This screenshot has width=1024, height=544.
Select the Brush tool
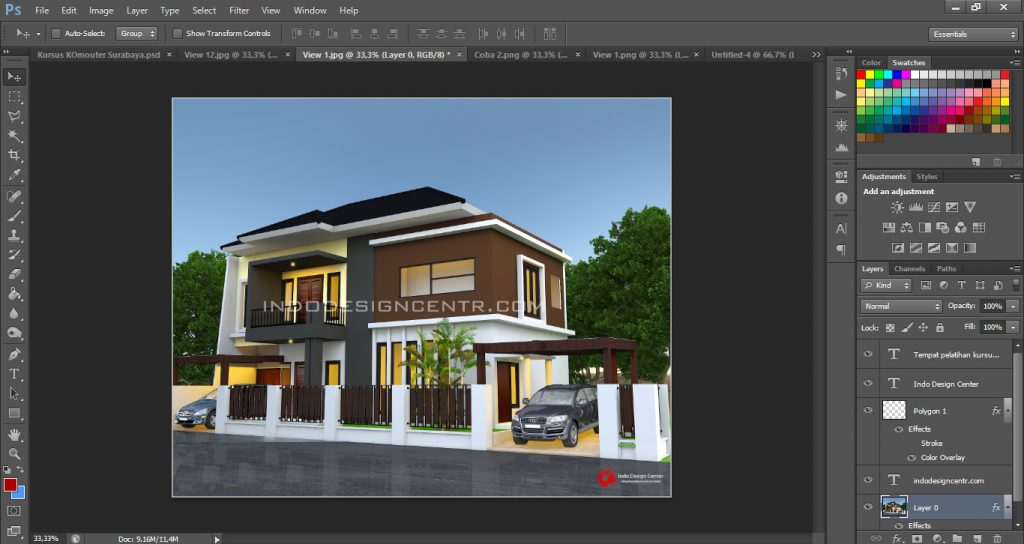14,216
